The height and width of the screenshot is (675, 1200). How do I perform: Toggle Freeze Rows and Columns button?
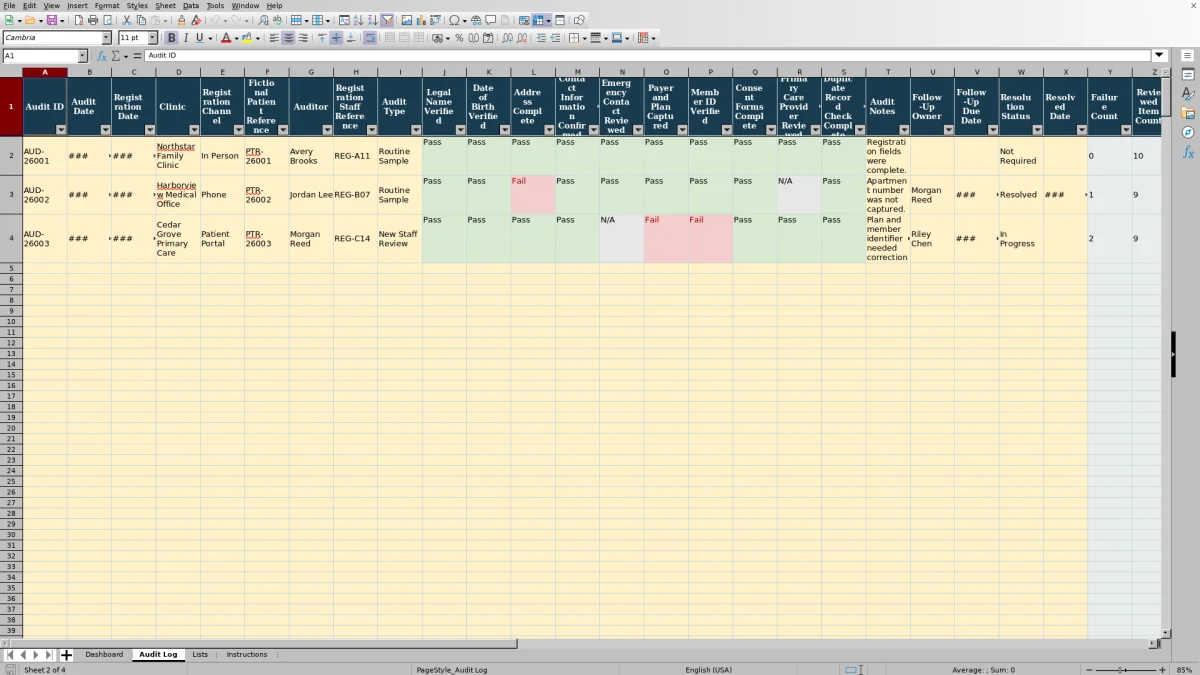[x=537, y=20]
